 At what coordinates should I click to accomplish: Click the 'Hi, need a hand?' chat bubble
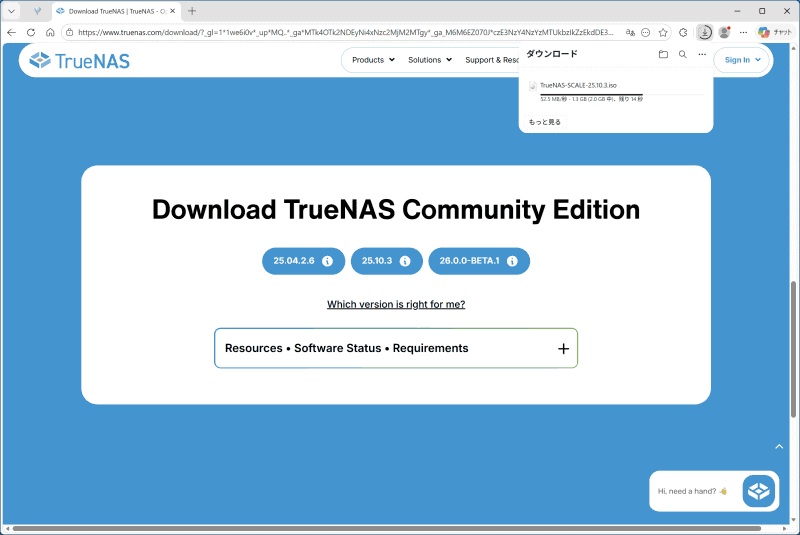692,491
